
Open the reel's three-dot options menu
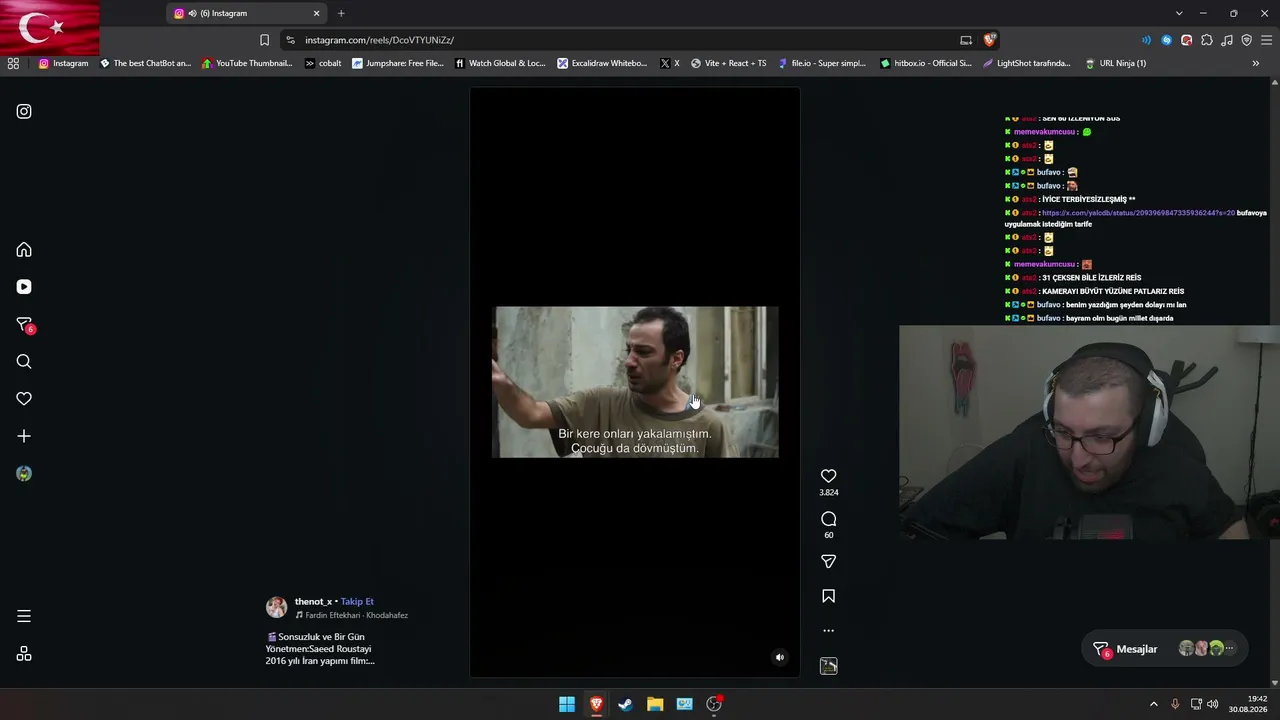pyautogui.click(x=828, y=631)
